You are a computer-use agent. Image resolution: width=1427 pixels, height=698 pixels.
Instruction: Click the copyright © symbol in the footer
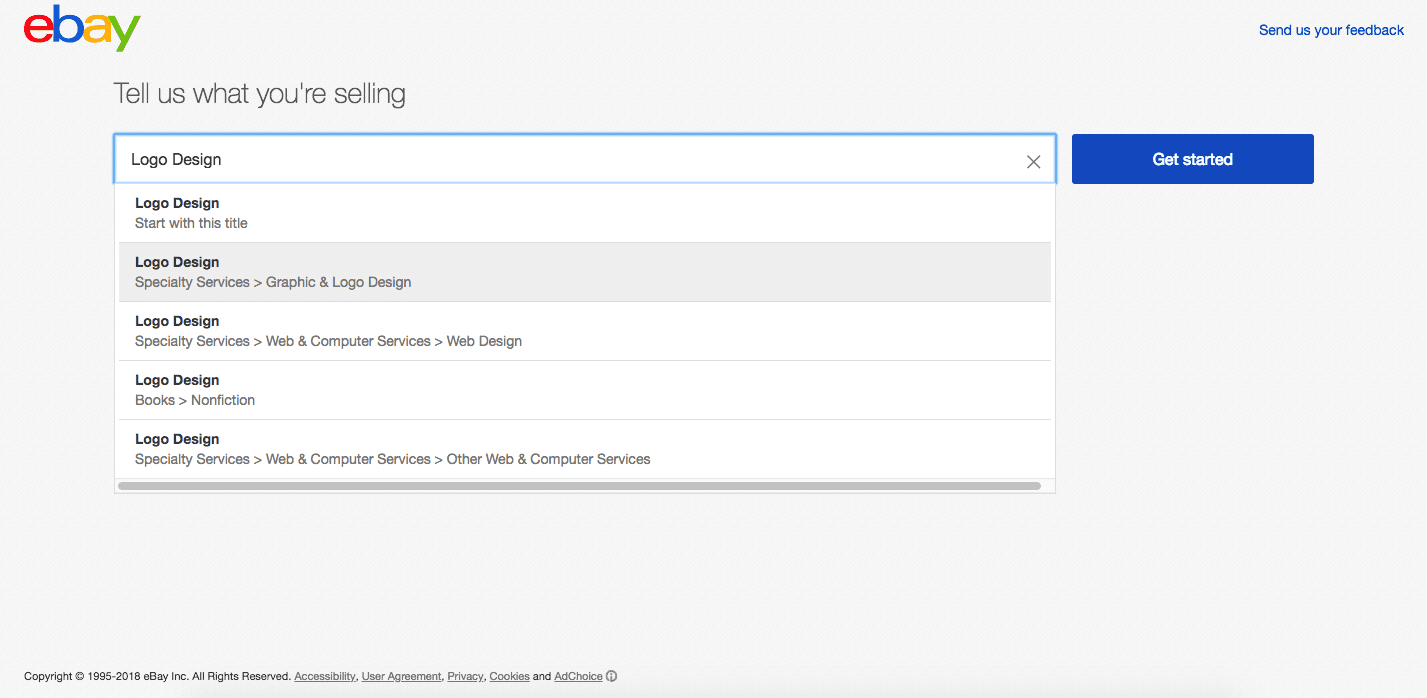(x=80, y=677)
